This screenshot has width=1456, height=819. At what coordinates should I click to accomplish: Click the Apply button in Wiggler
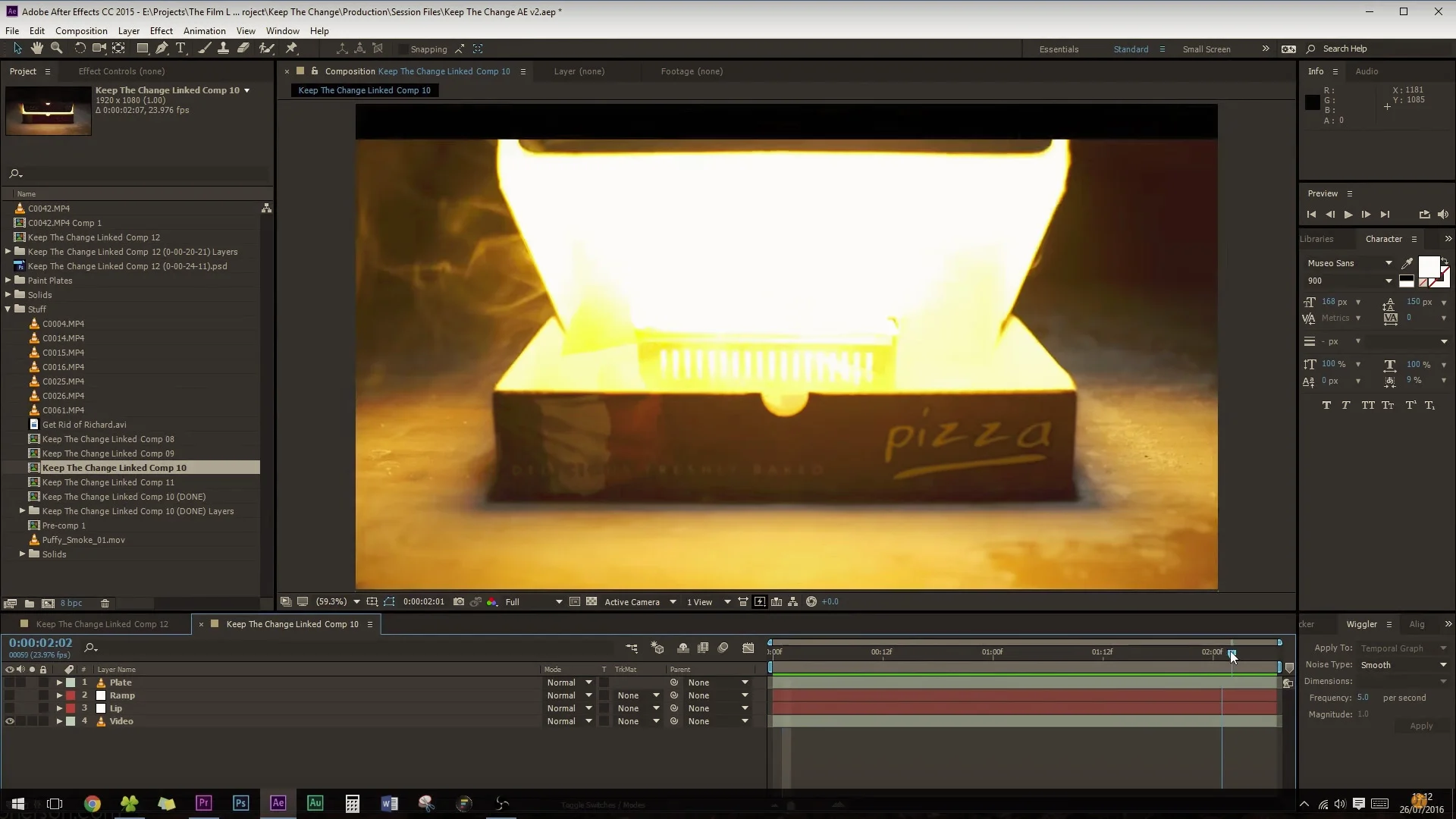click(1420, 726)
